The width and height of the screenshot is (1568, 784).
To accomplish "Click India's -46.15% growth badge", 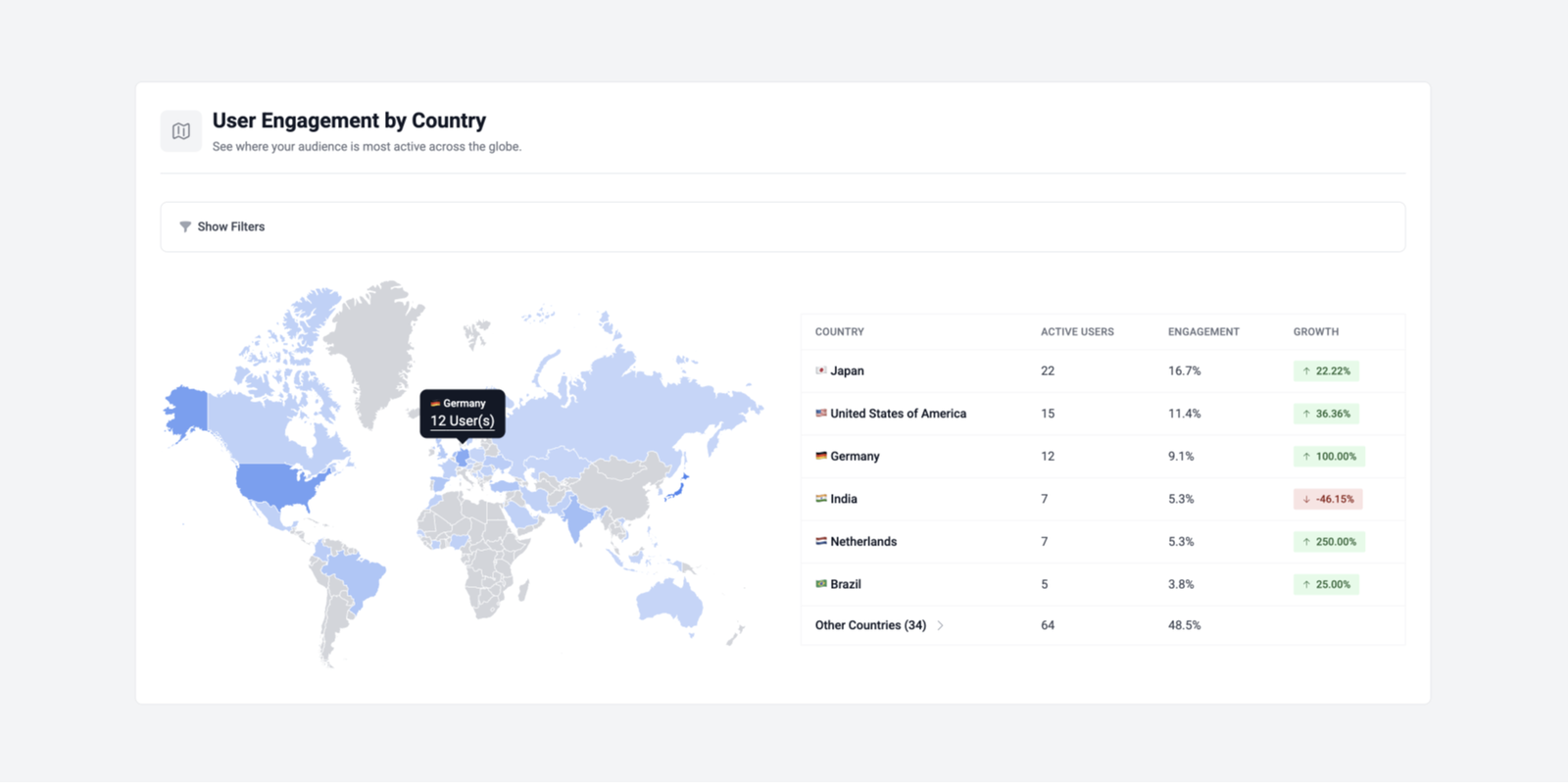I will (x=1327, y=499).
